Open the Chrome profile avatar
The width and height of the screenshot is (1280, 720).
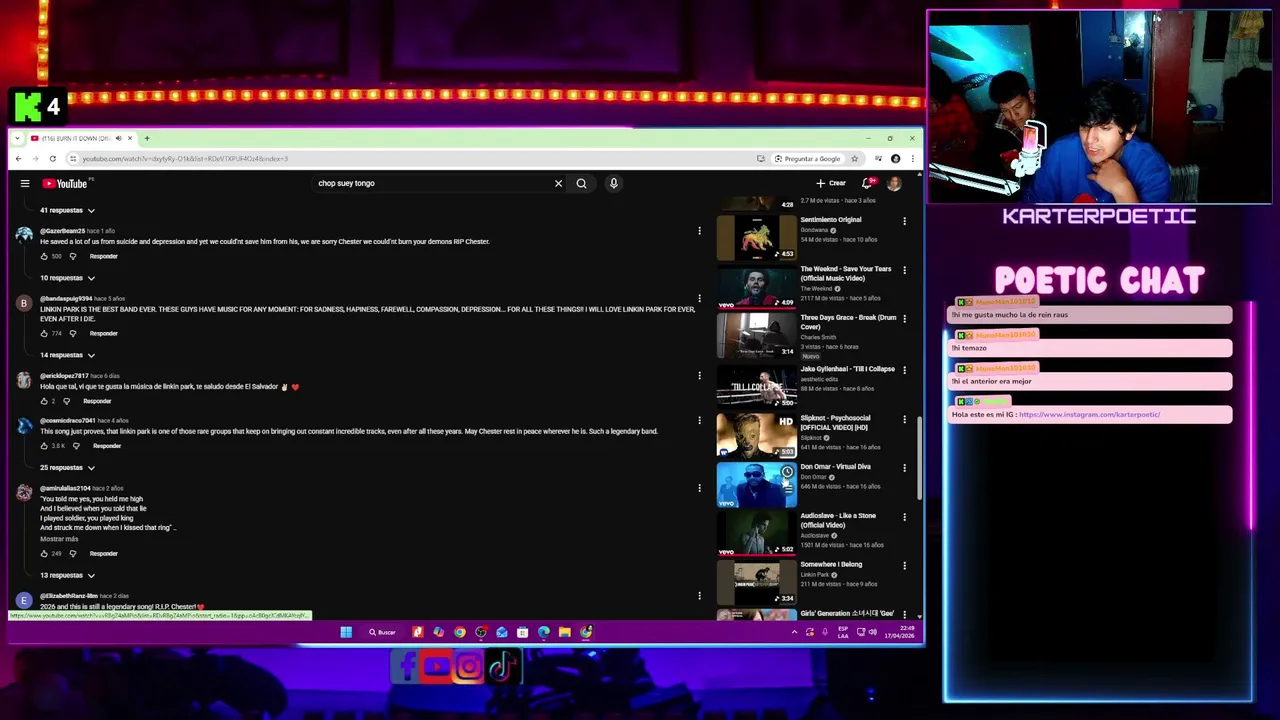895,159
